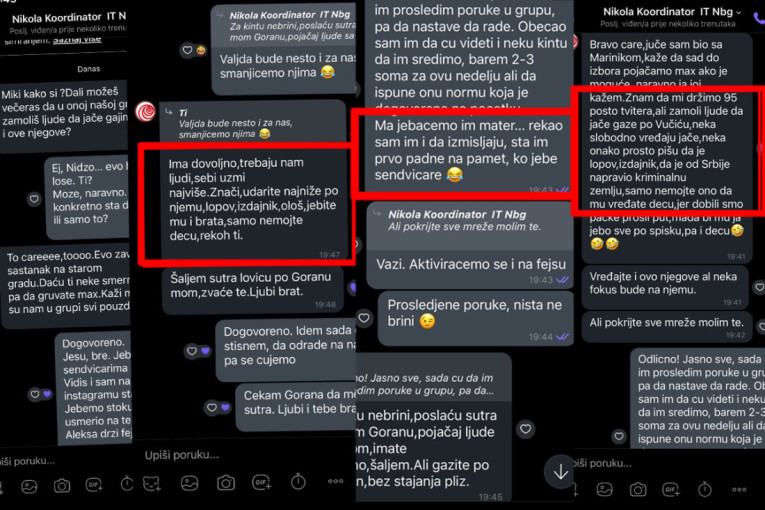Open GIF picker in the toolbar with the bear sticker
This screenshot has height=510, width=765.
(262, 483)
